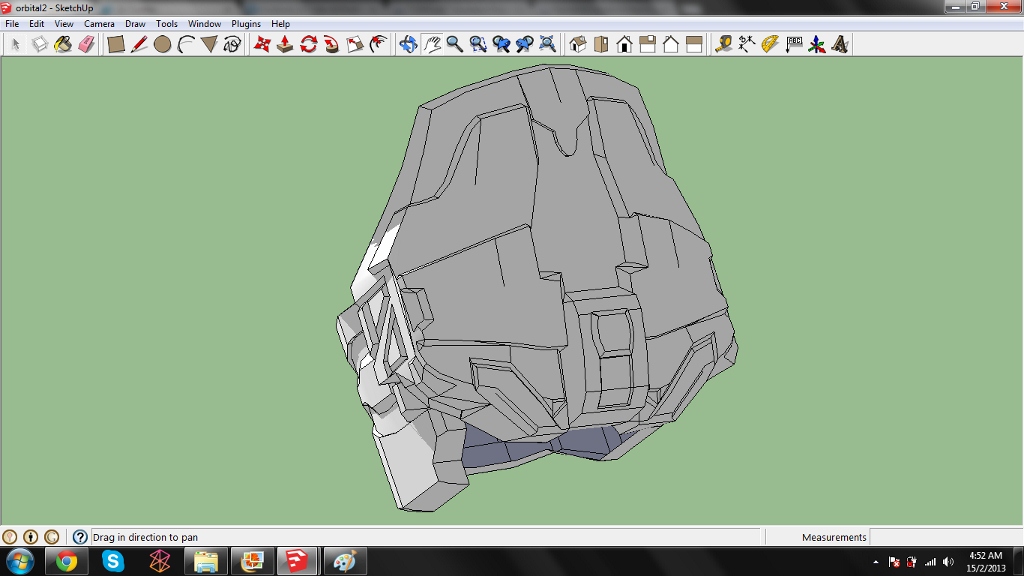Switch to Right standard view

click(647, 44)
